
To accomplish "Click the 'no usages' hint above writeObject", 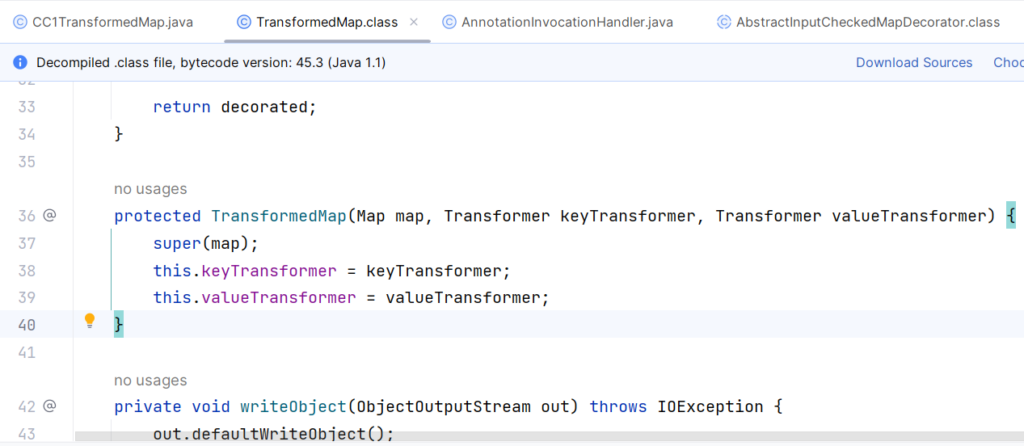I will pos(150,380).
